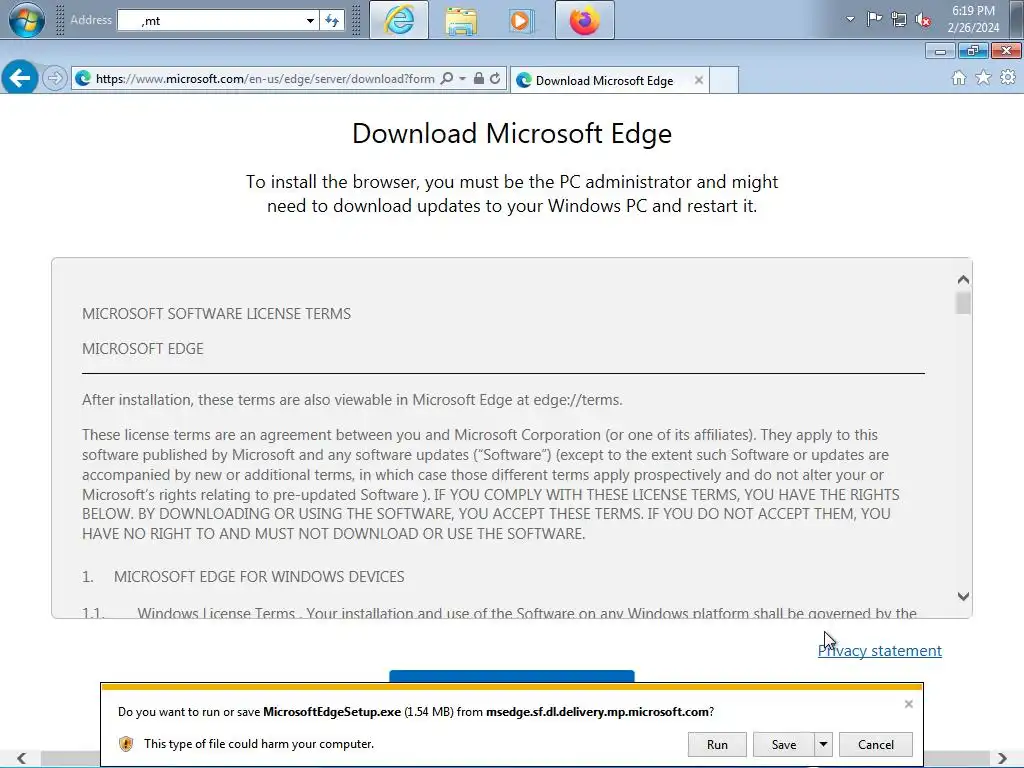The height and width of the screenshot is (768, 1024).
Task: Open the Privacy statement link
Action: click(x=880, y=650)
